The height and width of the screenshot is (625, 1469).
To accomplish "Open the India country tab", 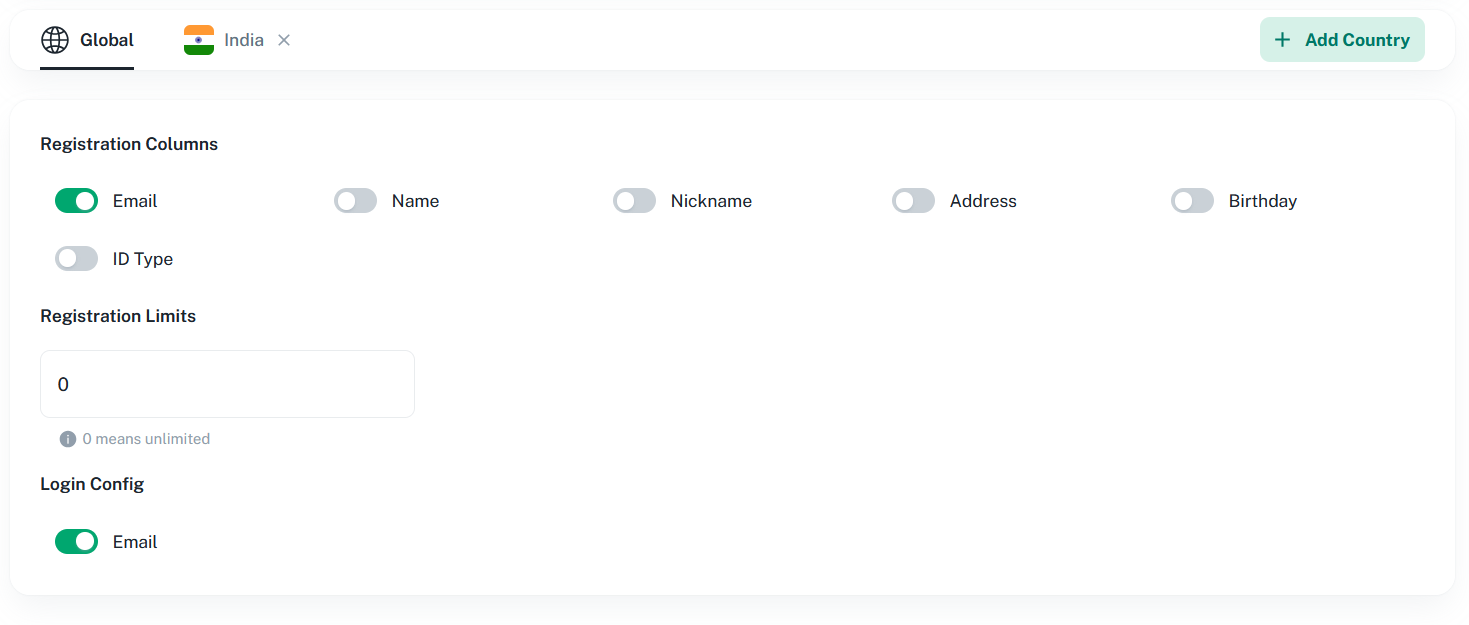I will tap(243, 40).
